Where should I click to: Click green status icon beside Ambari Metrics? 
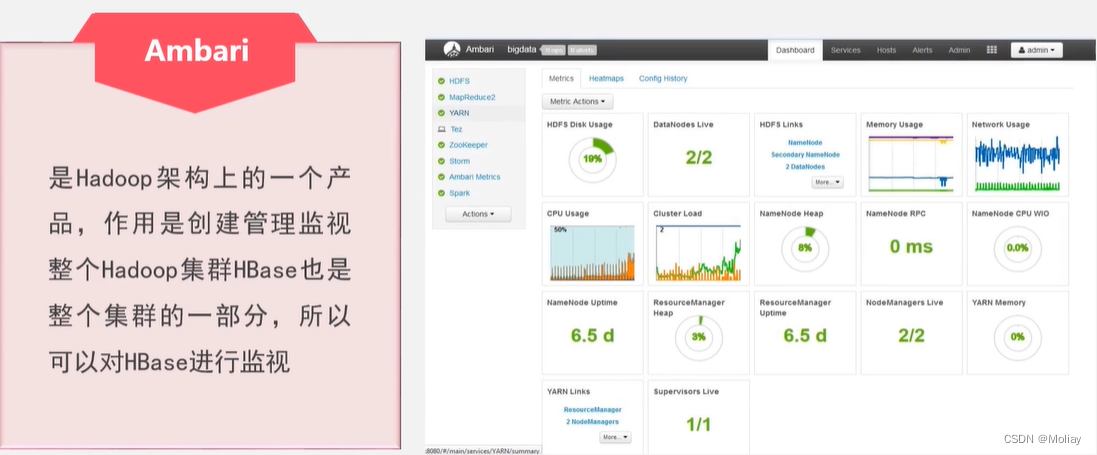[441, 177]
